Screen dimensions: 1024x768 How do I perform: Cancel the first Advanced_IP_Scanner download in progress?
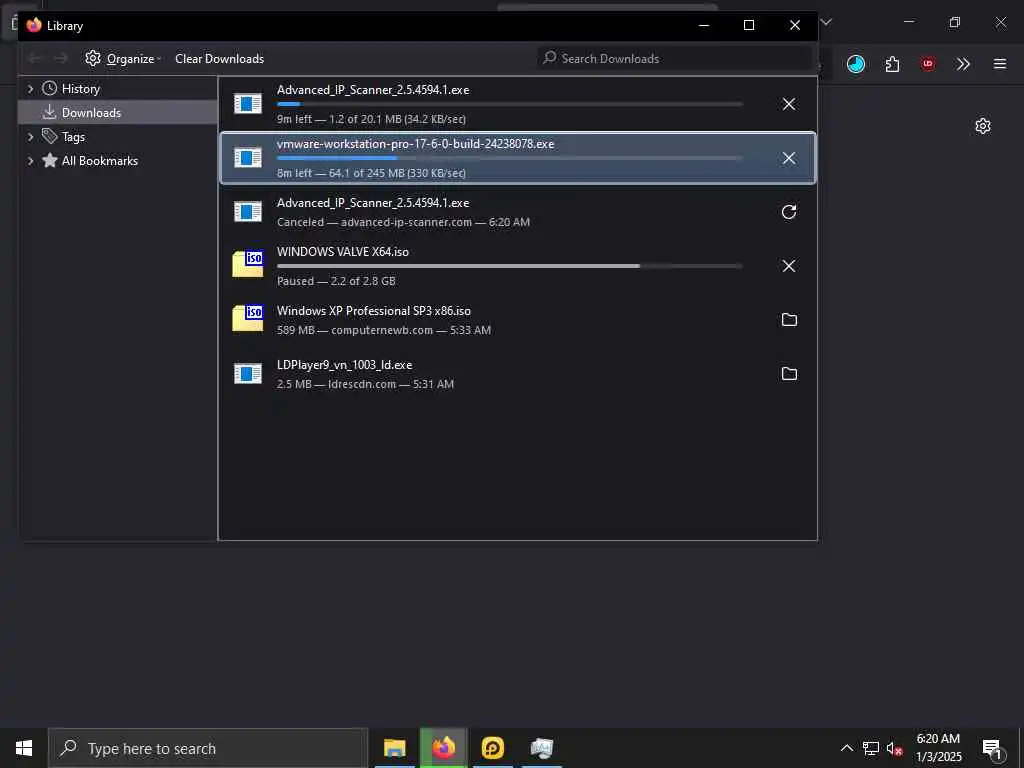789,104
